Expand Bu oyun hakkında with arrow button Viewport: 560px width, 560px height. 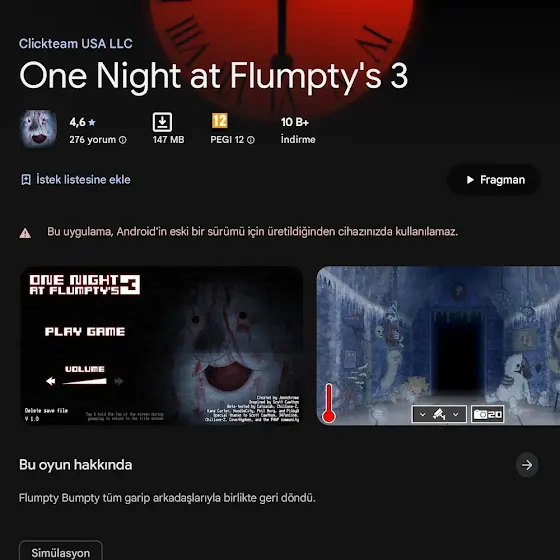coord(527,465)
